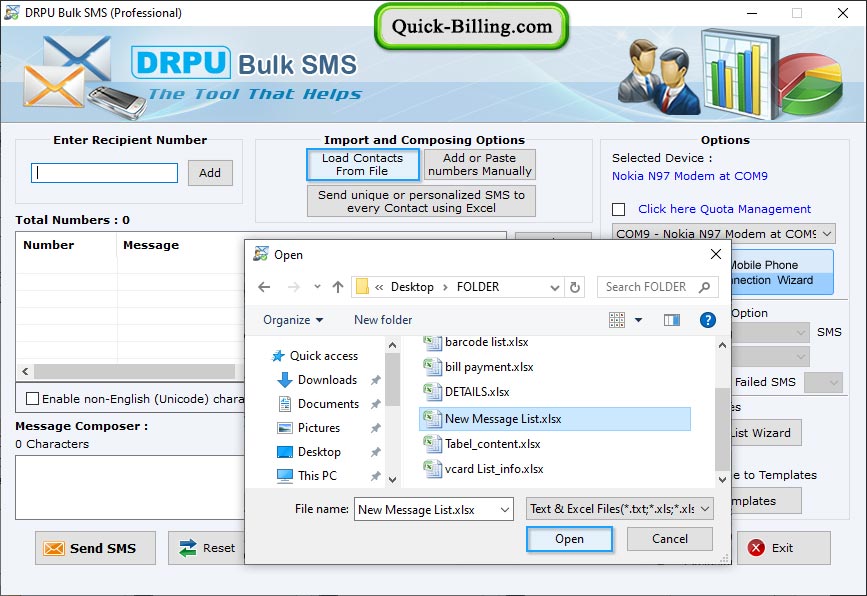Image resolution: width=867 pixels, height=596 pixels.
Task: Click the Reset button
Action: pos(207,548)
